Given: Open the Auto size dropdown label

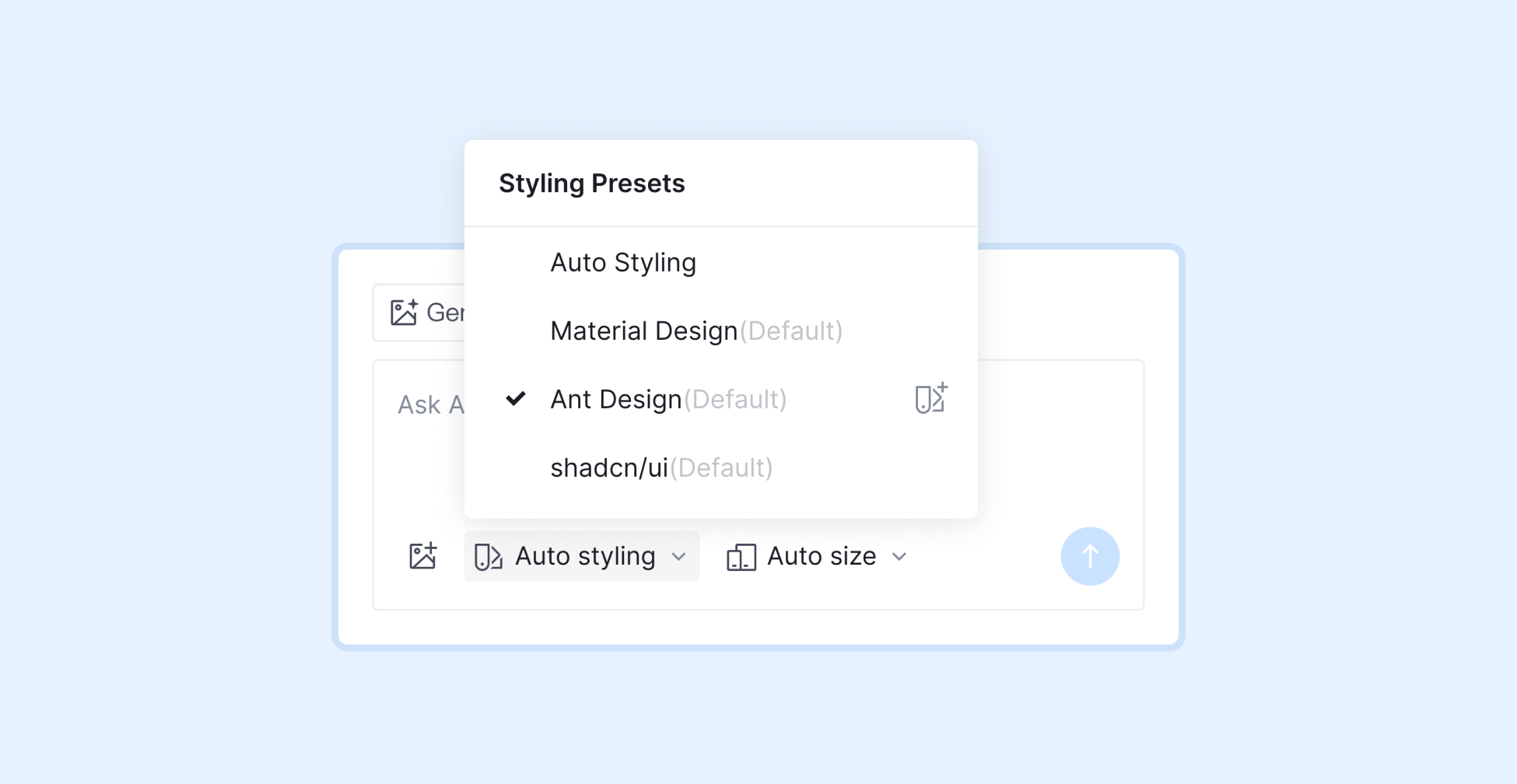Looking at the screenshot, I should 822,556.
